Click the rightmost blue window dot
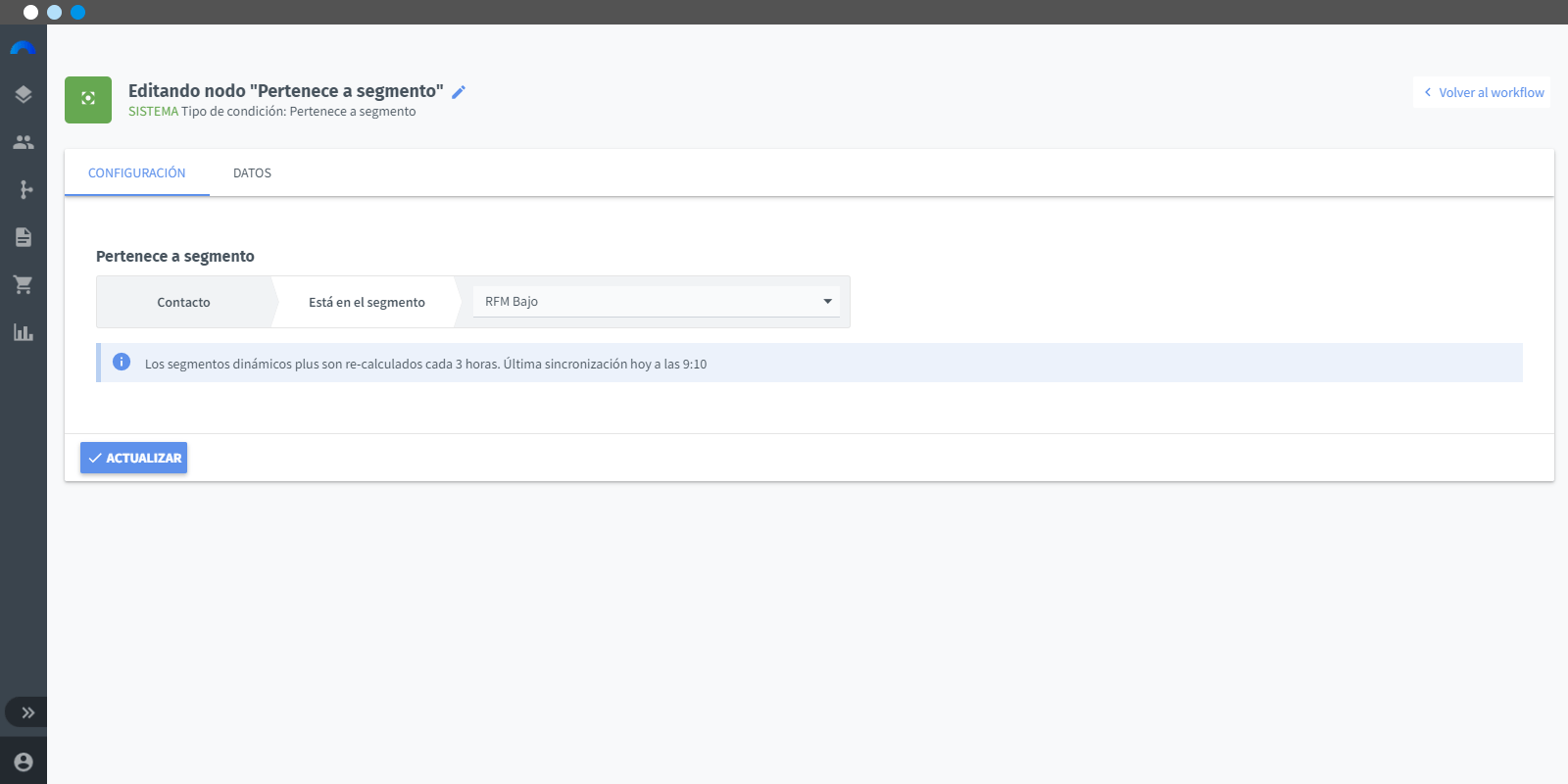Screen dimensions: 1568x784 pyautogui.click(x=77, y=12)
